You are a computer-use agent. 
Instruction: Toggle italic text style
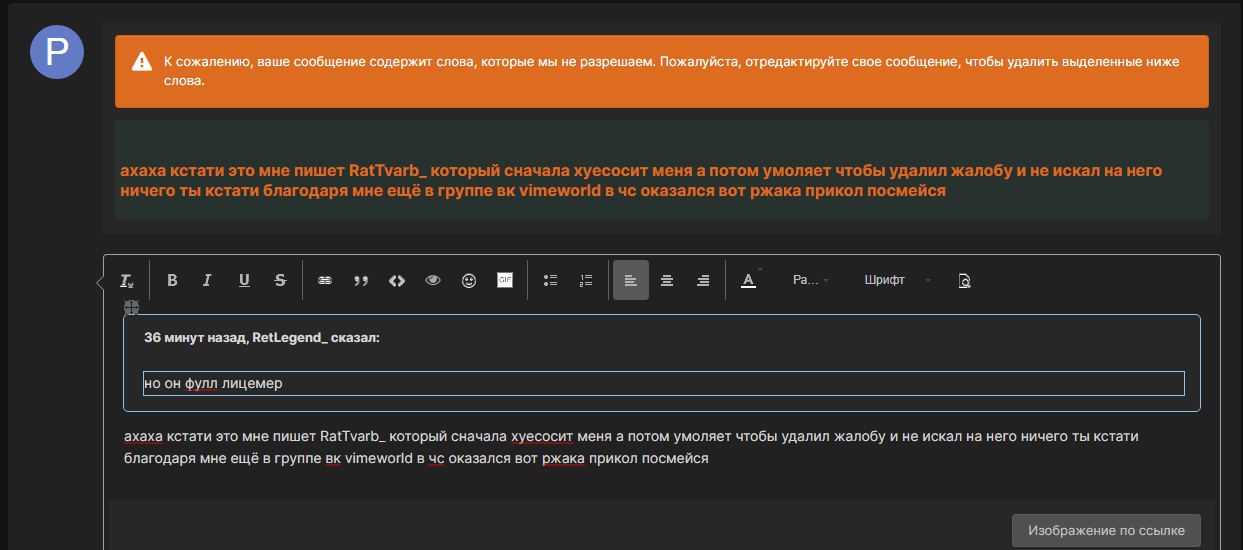click(207, 280)
